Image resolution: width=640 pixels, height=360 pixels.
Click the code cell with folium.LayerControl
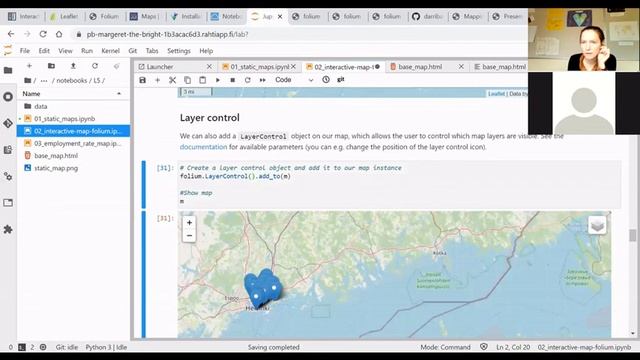[399, 184]
